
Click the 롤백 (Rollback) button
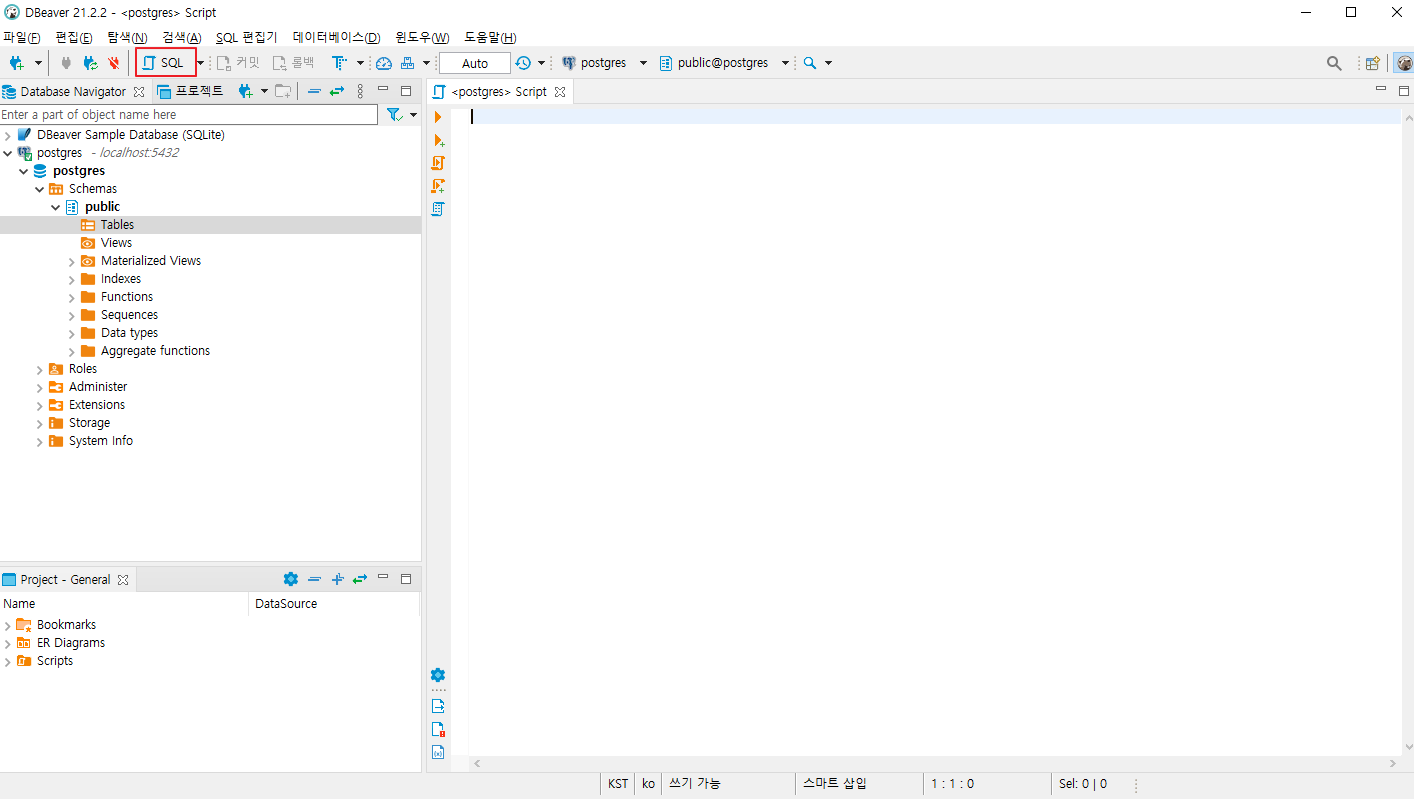(x=293, y=63)
